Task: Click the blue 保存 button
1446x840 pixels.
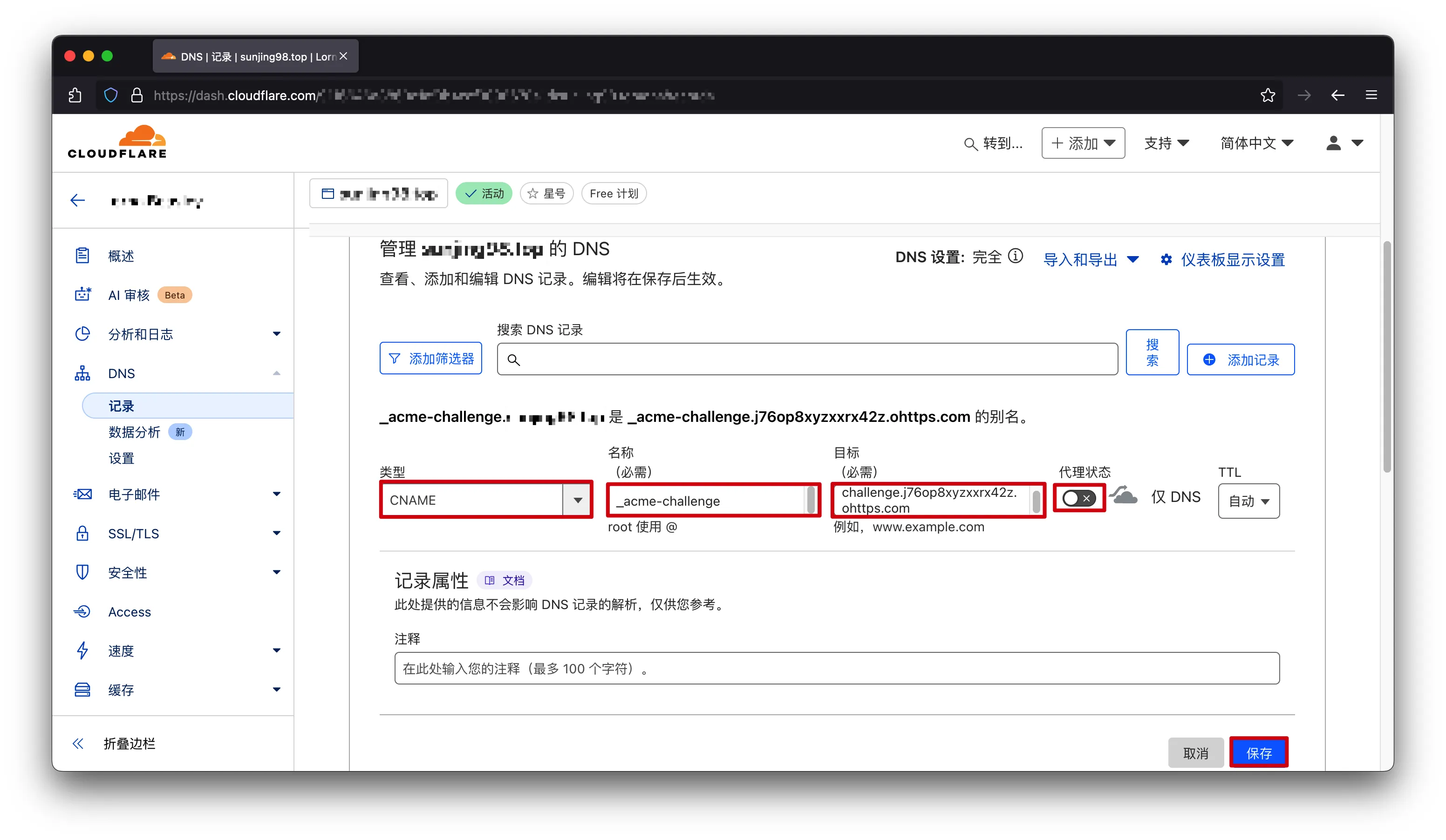Action: point(1258,752)
